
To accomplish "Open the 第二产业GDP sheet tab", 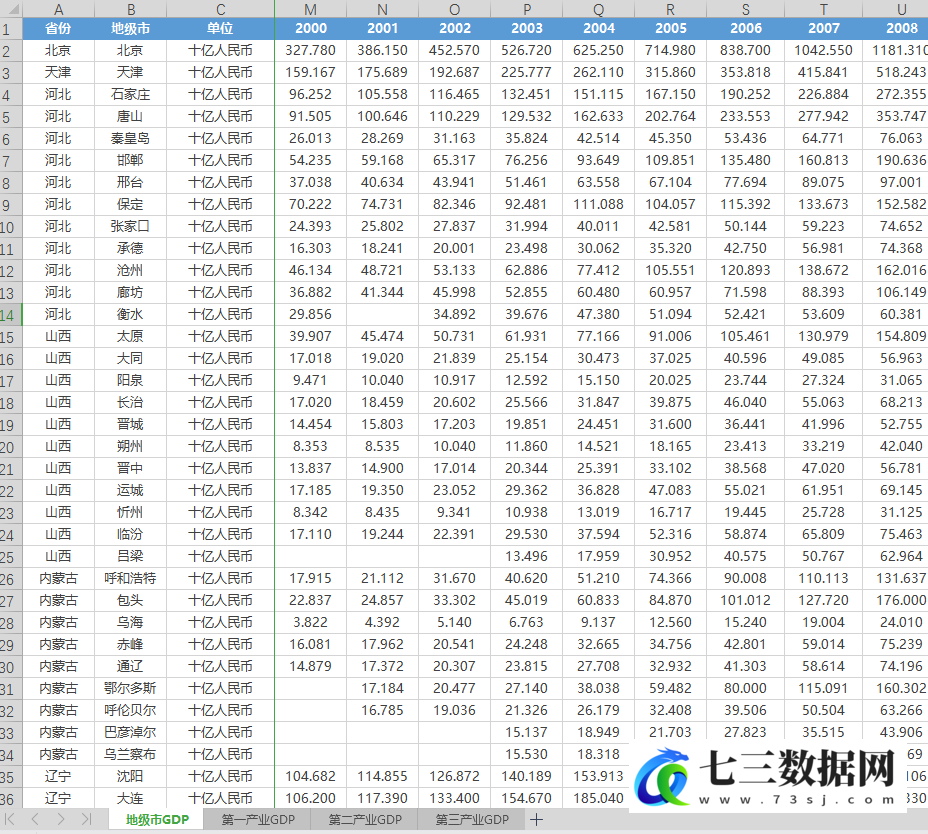I will point(365,820).
